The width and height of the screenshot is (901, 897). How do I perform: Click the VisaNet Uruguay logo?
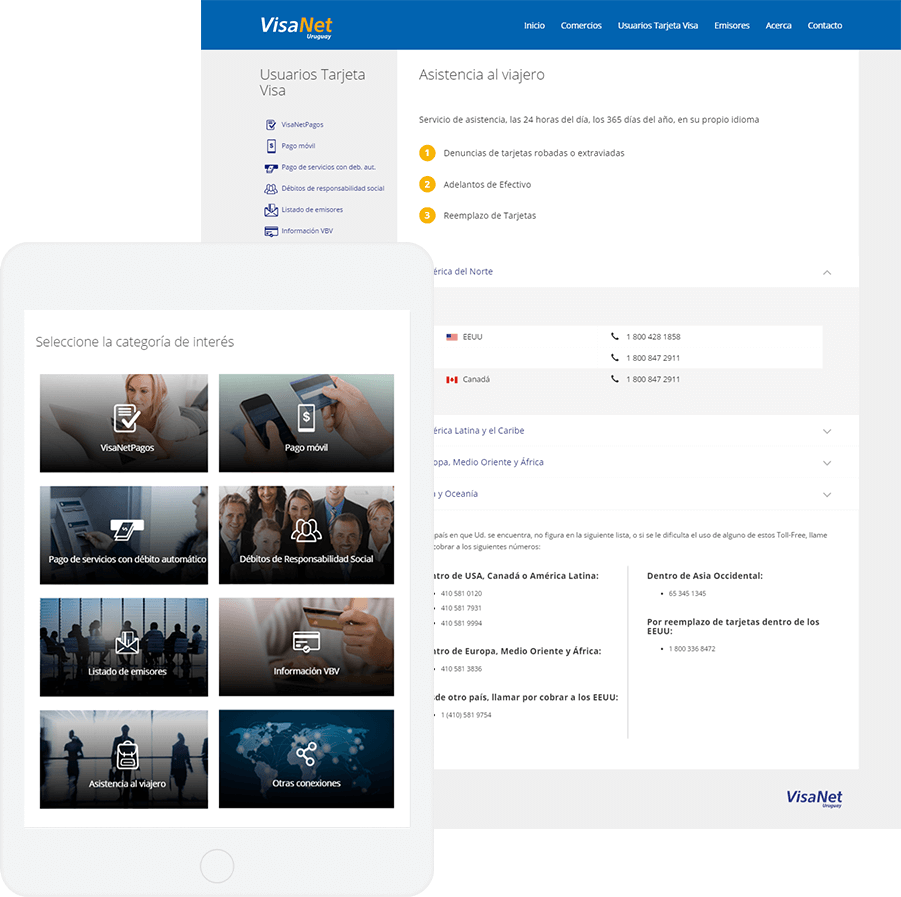[x=296, y=25]
